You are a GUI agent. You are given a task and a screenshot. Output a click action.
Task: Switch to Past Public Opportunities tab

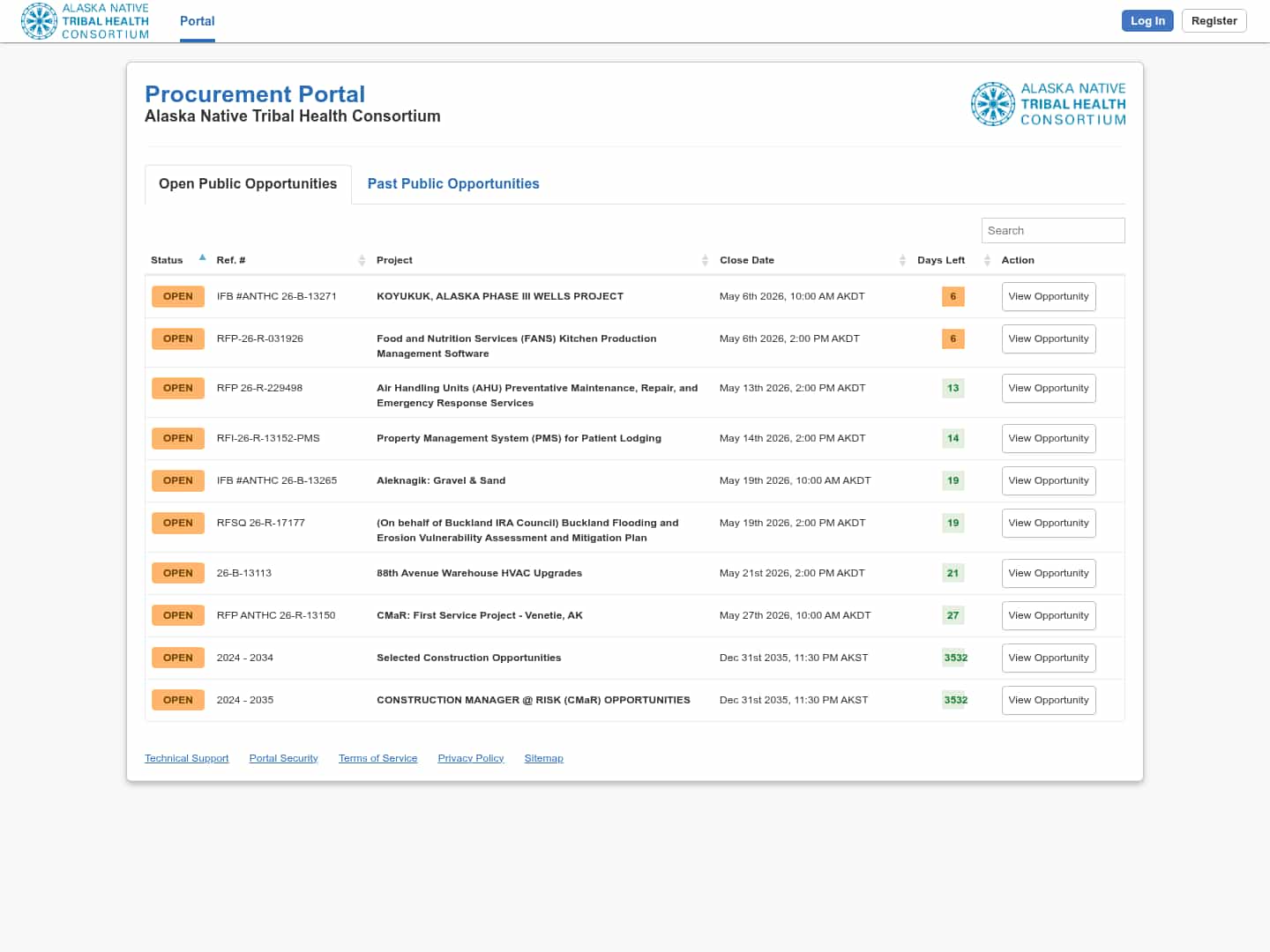(x=453, y=184)
